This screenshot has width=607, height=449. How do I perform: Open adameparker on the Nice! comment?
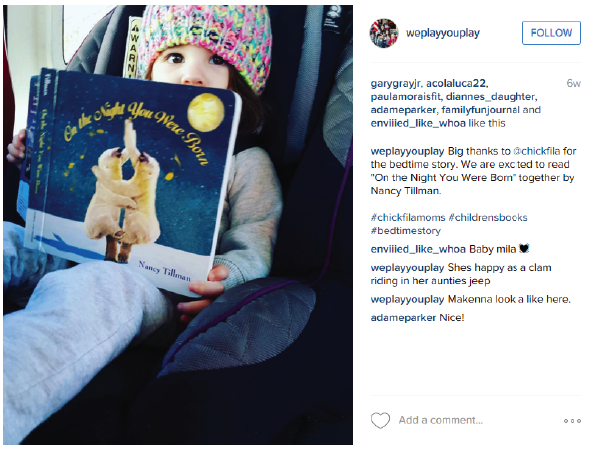point(403,318)
